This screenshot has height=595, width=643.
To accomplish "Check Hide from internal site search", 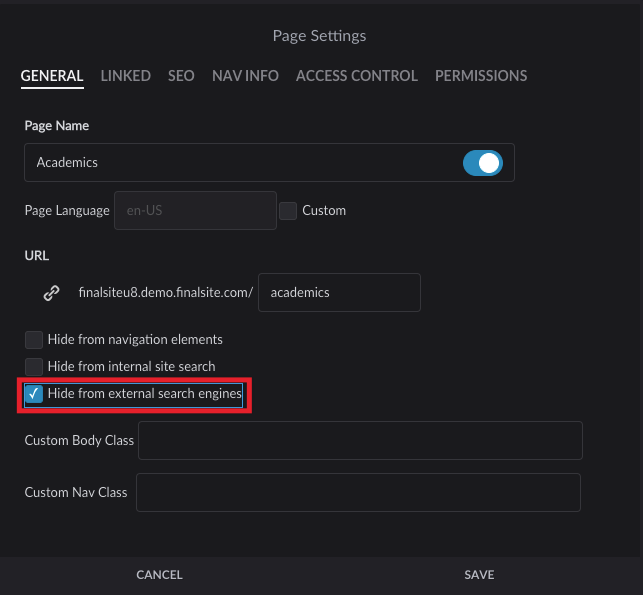I will (x=34, y=367).
